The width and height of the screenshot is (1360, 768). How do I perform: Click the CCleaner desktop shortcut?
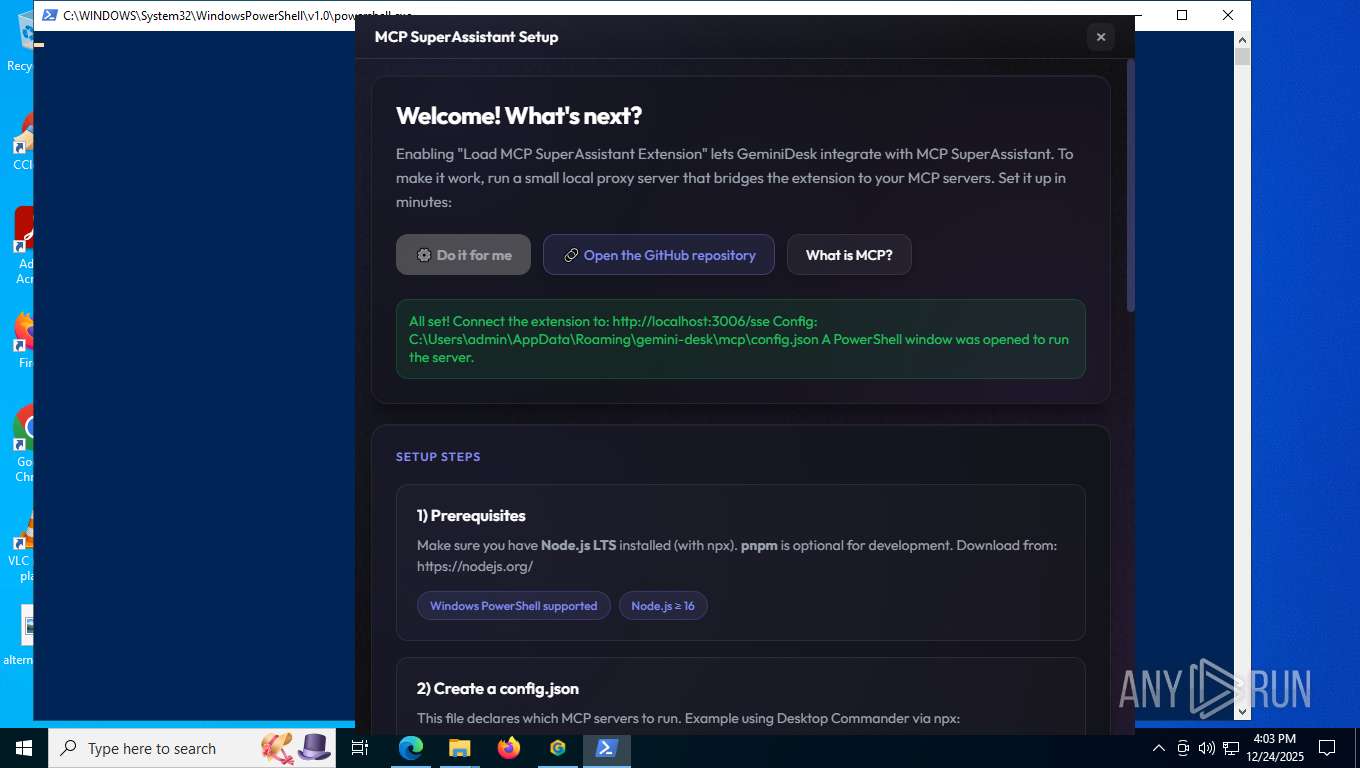pos(24,141)
